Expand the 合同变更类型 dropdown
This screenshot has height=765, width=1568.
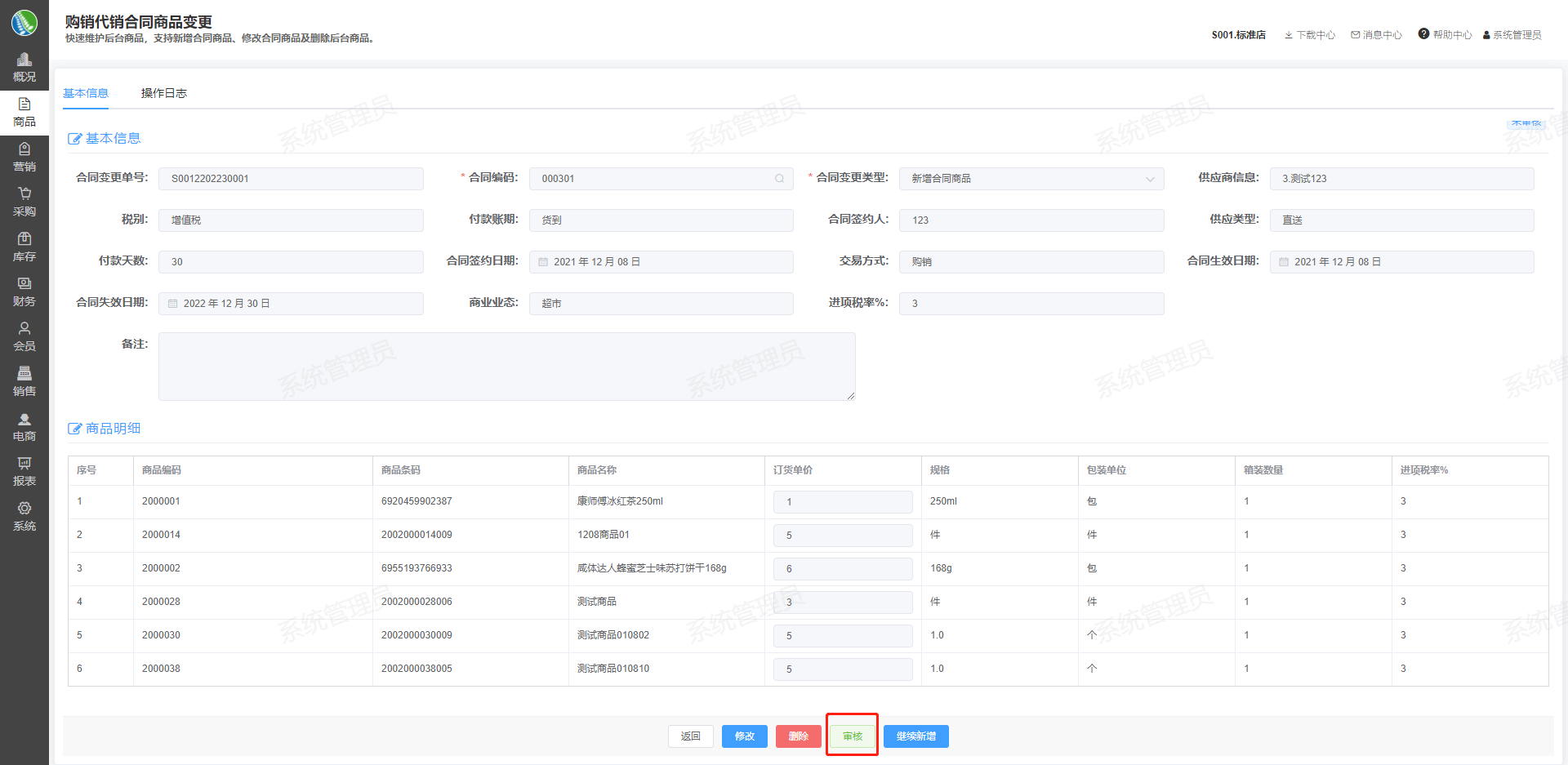point(1149,179)
